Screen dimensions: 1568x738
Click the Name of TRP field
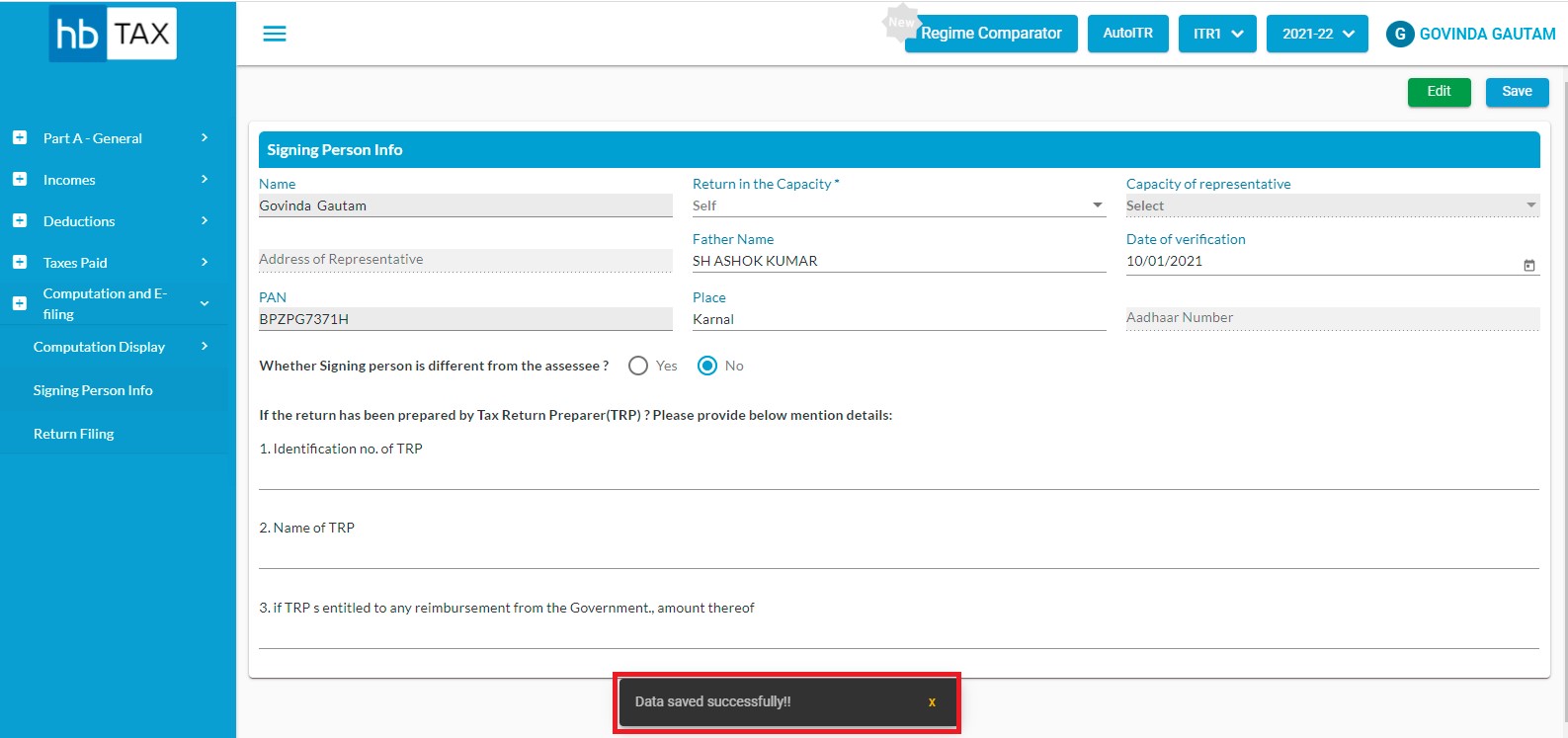point(899,555)
